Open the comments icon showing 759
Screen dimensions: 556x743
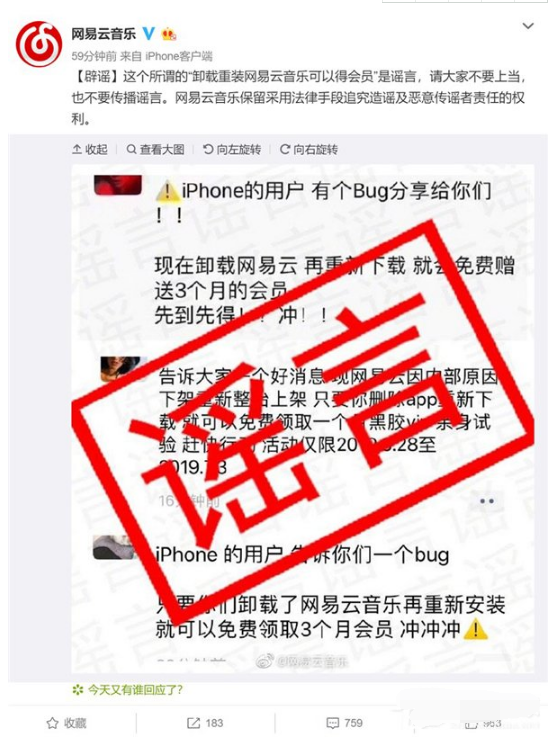click(x=345, y=723)
